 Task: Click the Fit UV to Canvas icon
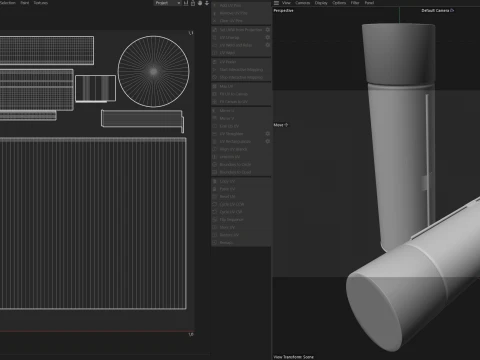pos(215,94)
